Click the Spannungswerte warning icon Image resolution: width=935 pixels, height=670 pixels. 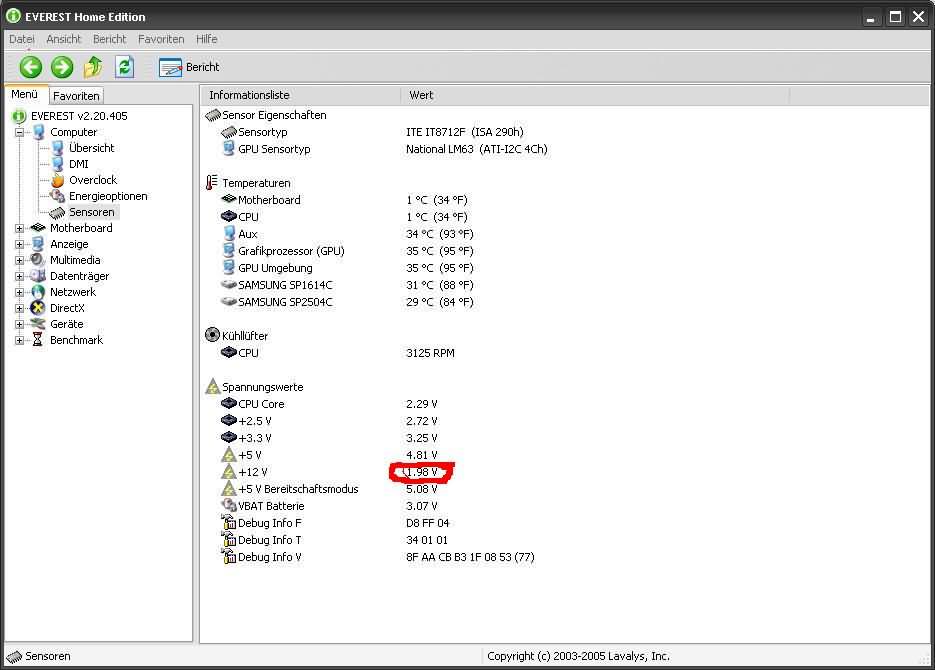(213, 386)
